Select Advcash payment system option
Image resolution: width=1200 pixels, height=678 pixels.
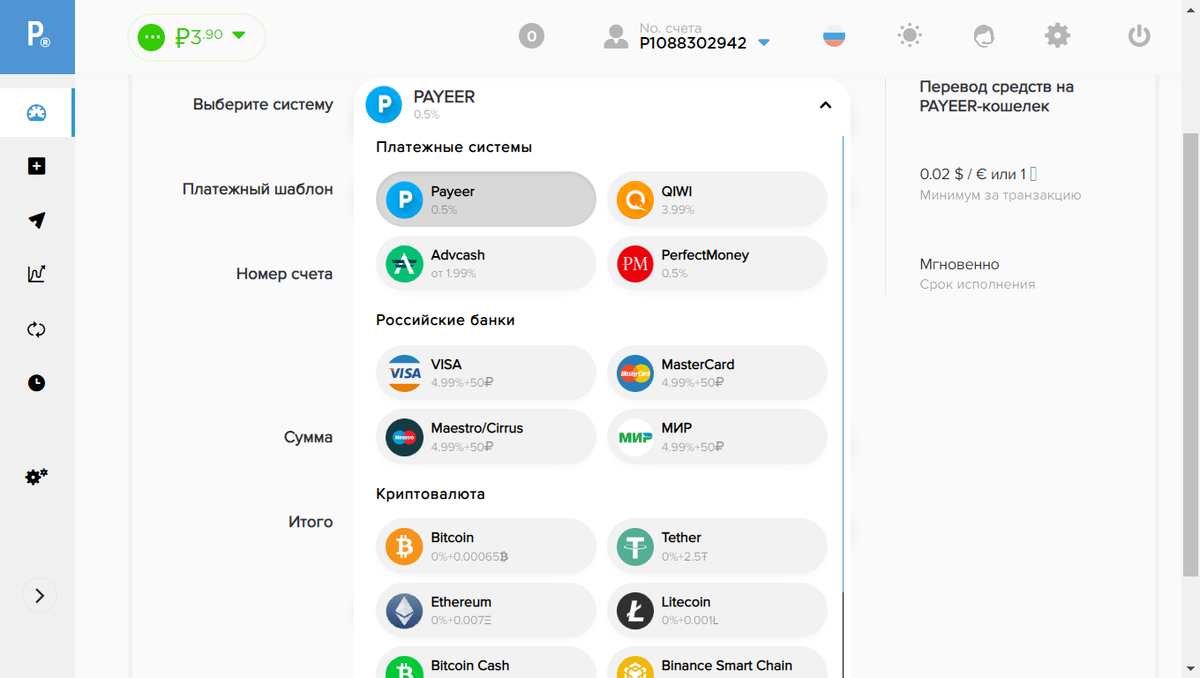(x=486, y=264)
